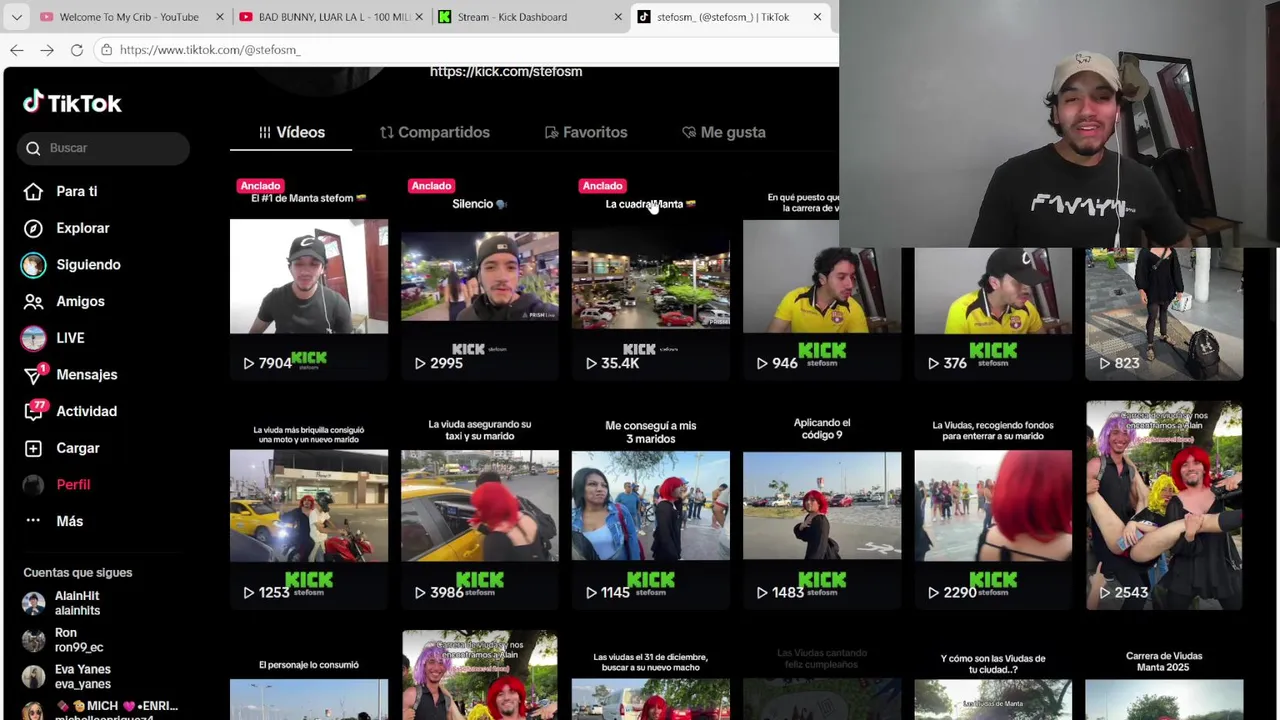
Task: Open Siguiendo avatar icon
Action: click(33, 265)
